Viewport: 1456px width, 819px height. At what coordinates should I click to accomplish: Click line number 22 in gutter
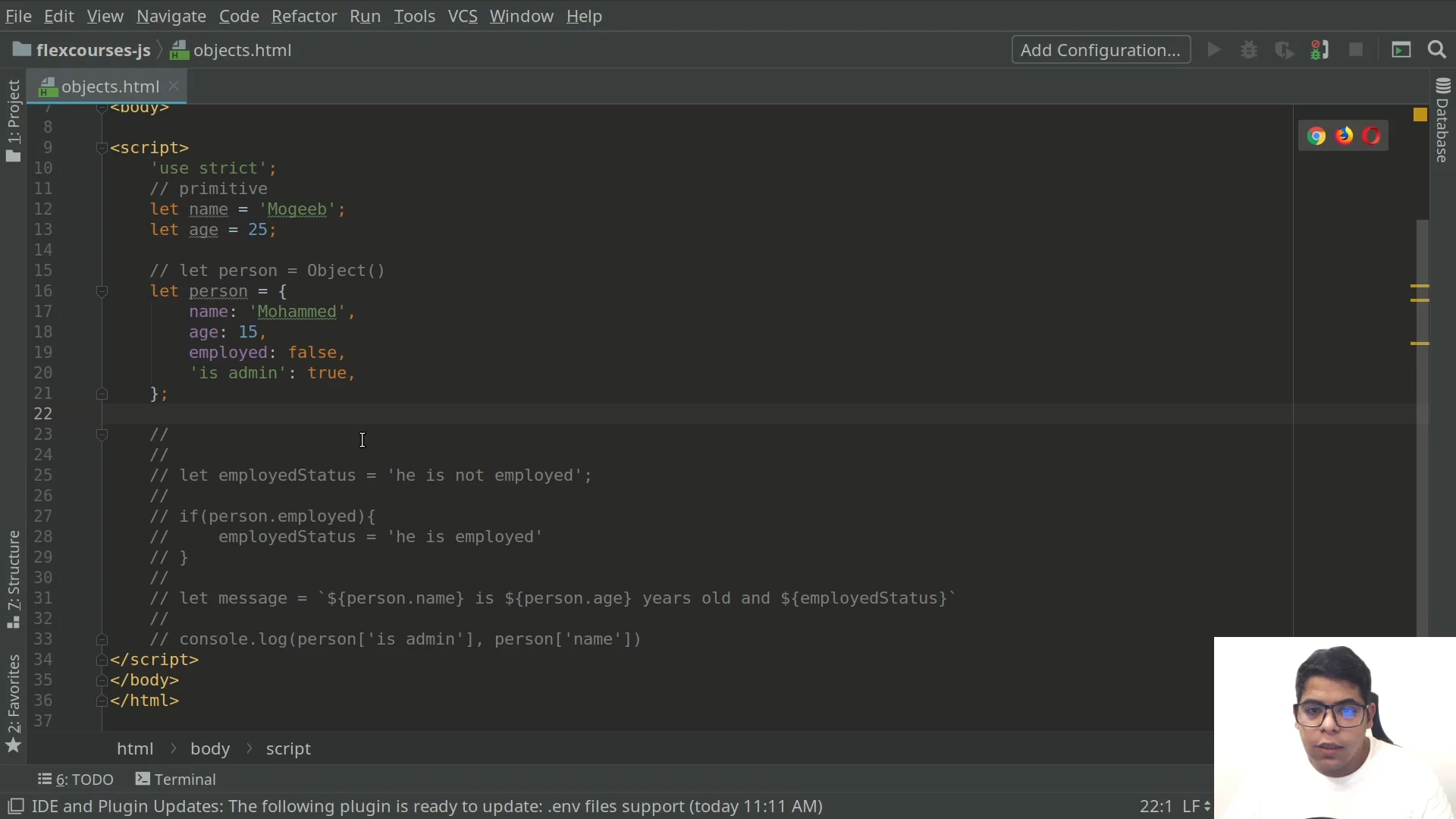[x=43, y=414]
